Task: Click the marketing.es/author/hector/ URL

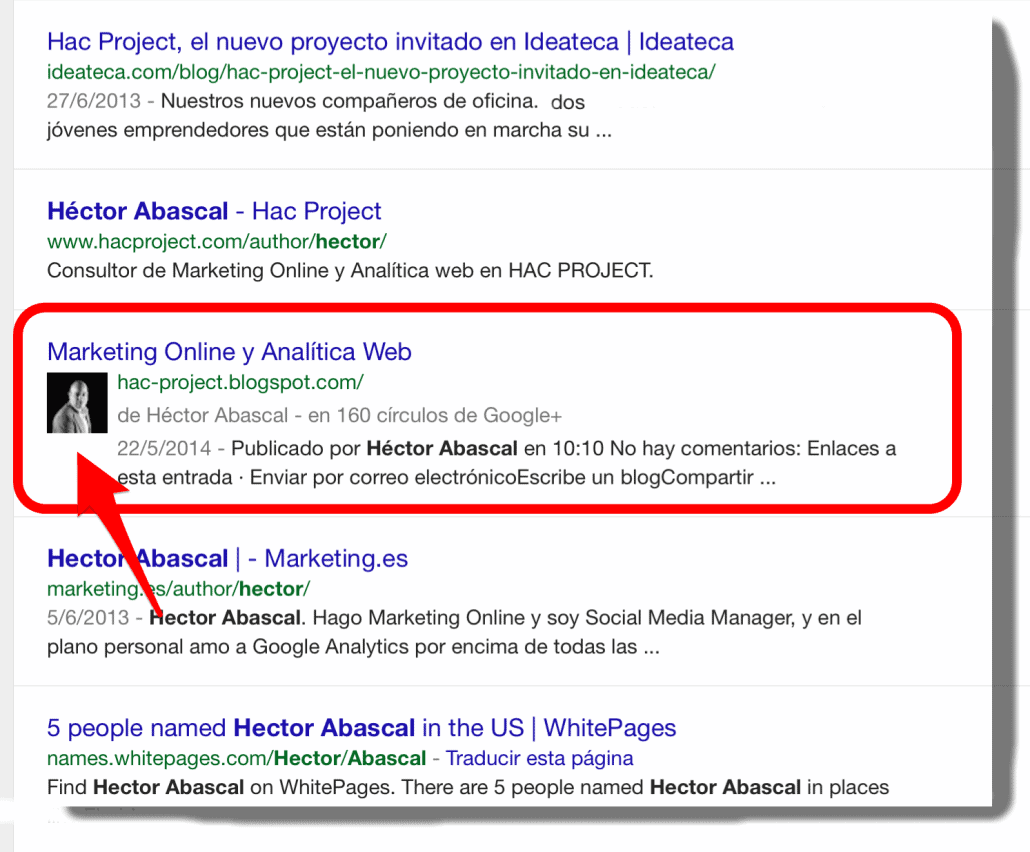Action: click(178, 589)
